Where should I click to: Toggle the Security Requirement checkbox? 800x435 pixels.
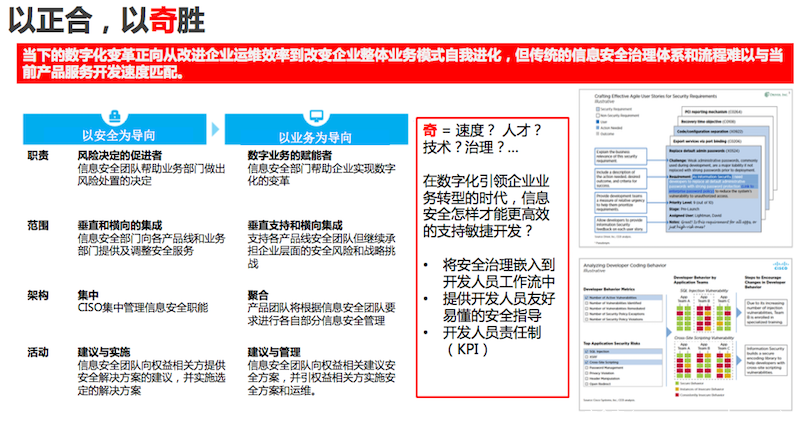598,109
